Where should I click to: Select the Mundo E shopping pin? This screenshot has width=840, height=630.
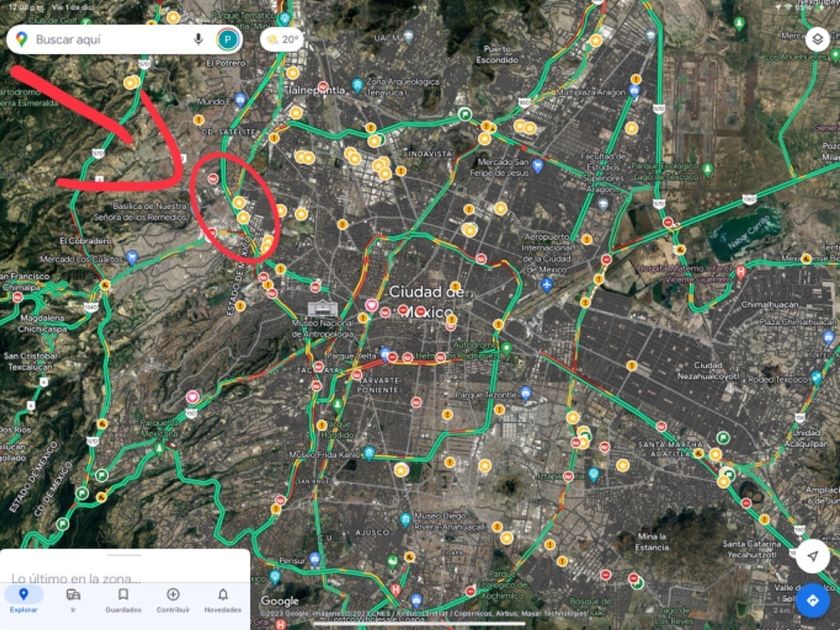(240, 99)
